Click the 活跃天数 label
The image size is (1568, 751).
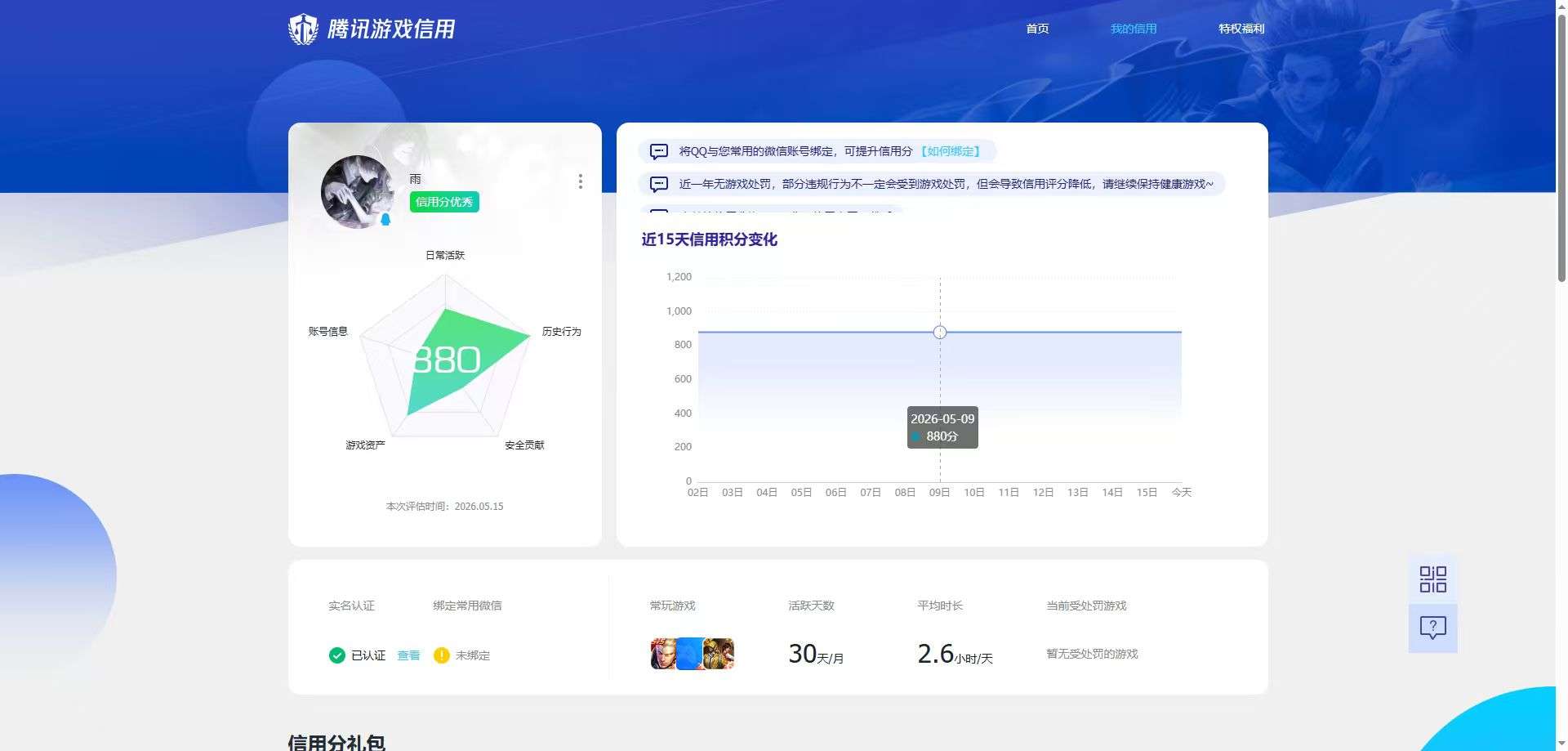(811, 606)
